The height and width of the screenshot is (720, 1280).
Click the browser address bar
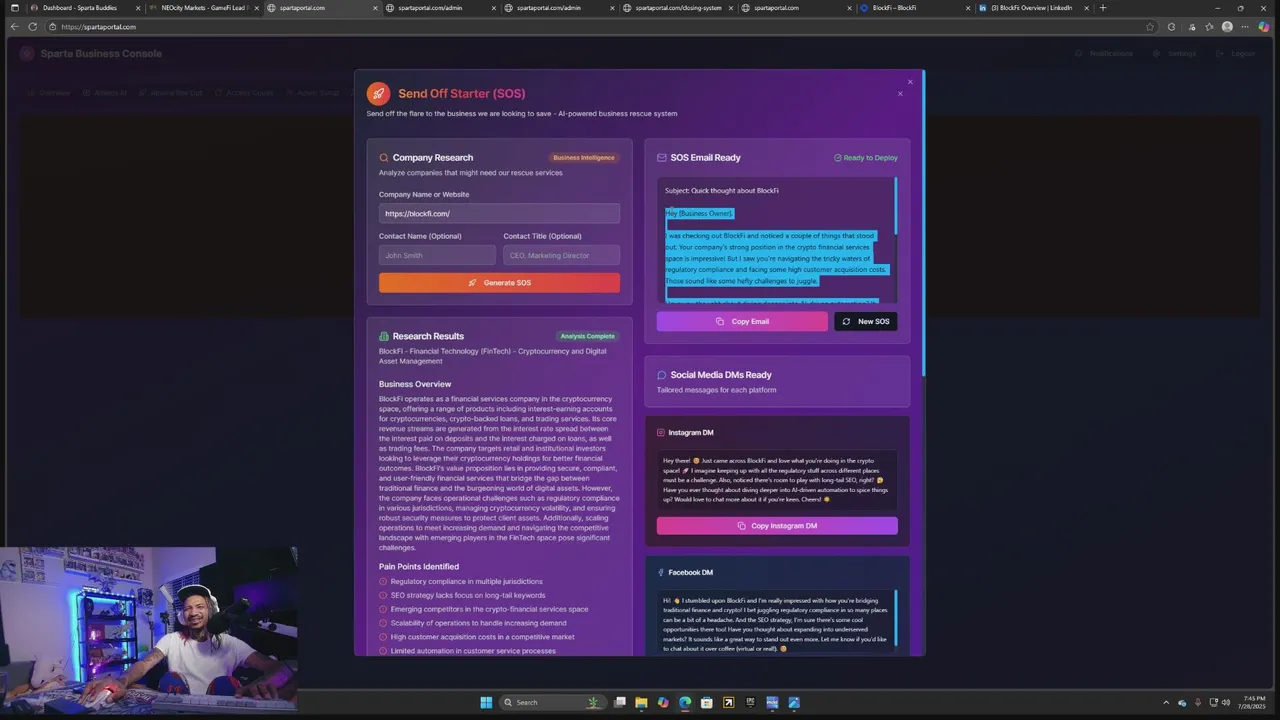tap(600, 27)
